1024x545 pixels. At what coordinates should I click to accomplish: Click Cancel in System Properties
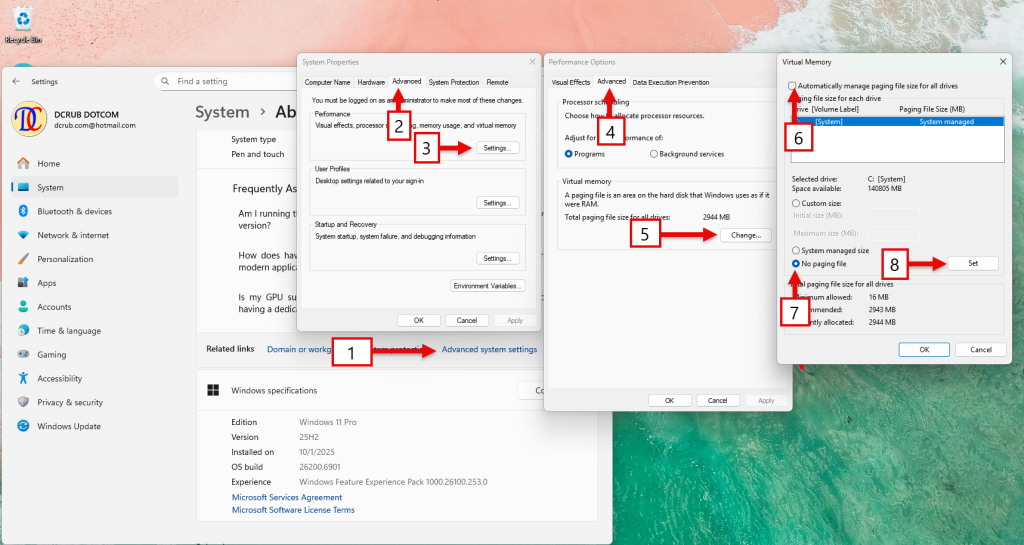467,320
